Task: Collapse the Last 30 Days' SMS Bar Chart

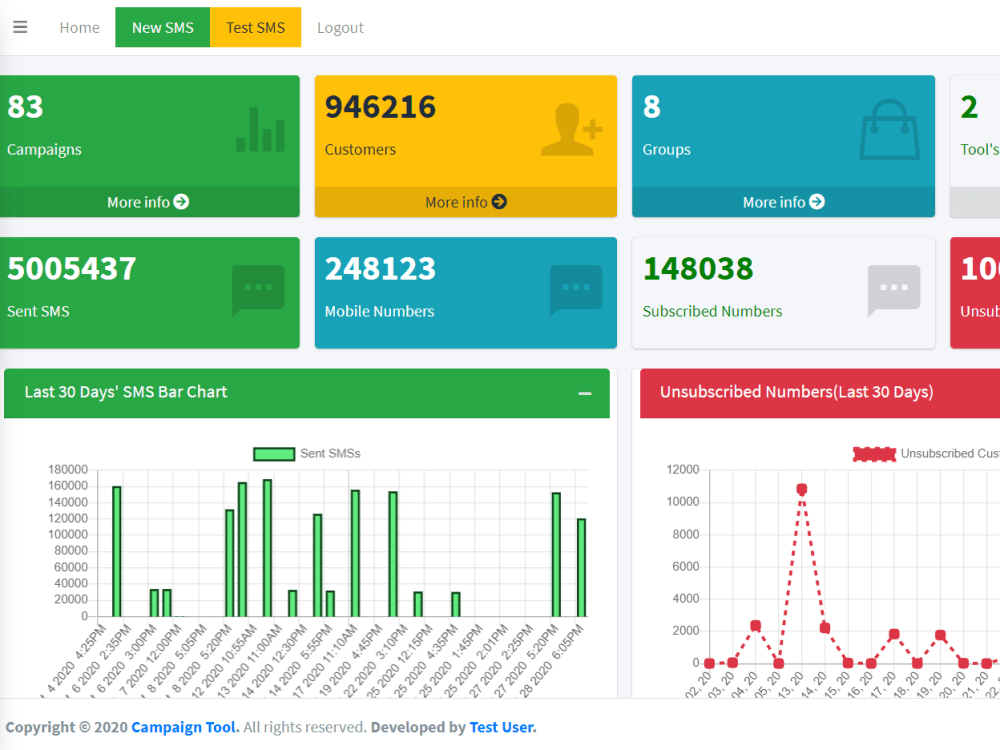Action: (x=585, y=393)
